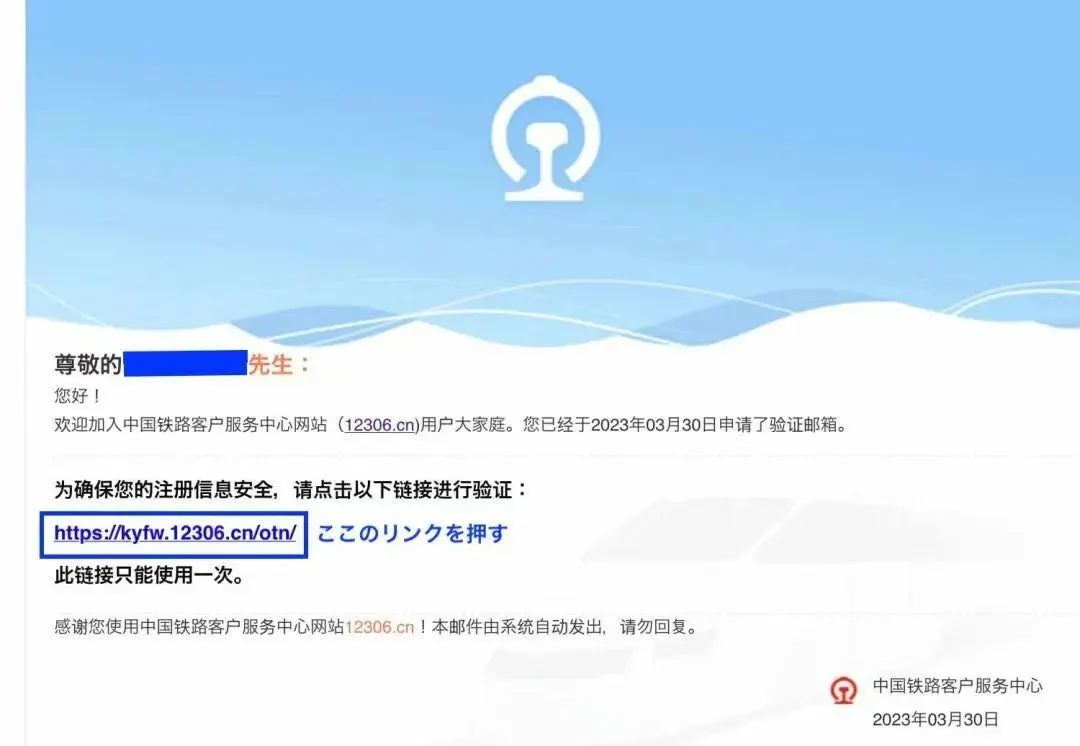Click the 请勿回复 text in footer
The image size is (1080, 746).
(653, 627)
